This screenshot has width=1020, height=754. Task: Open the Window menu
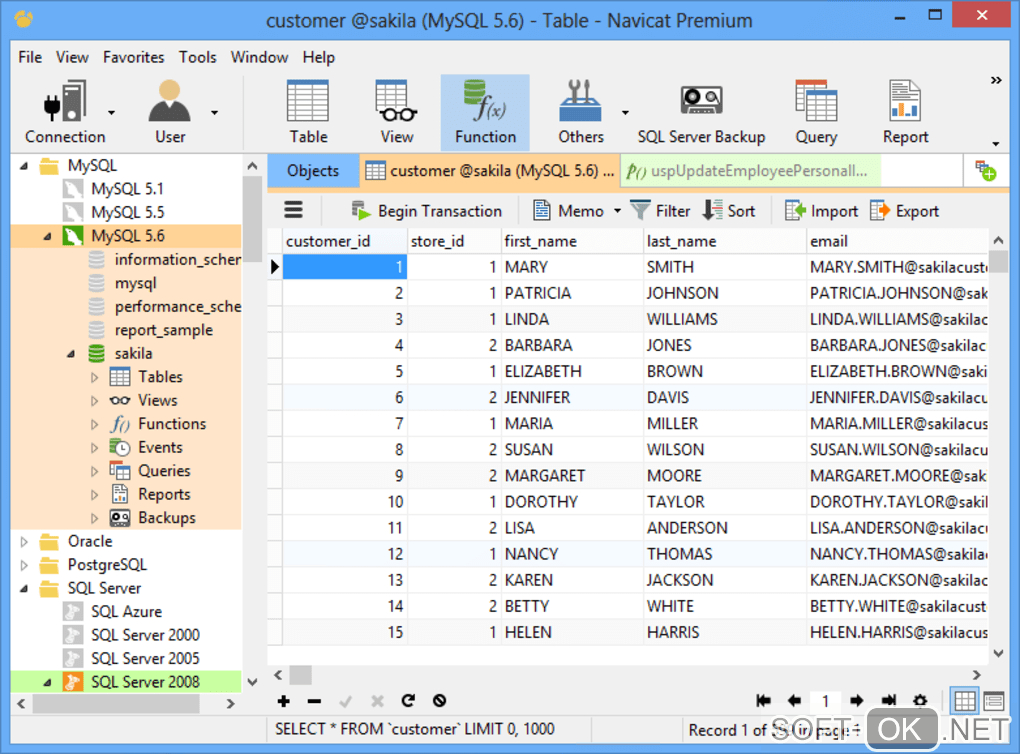click(259, 57)
